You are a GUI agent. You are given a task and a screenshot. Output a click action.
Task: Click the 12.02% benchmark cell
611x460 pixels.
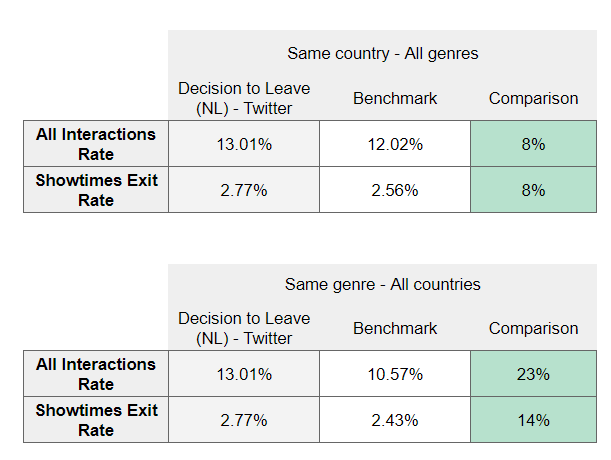tap(395, 144)
